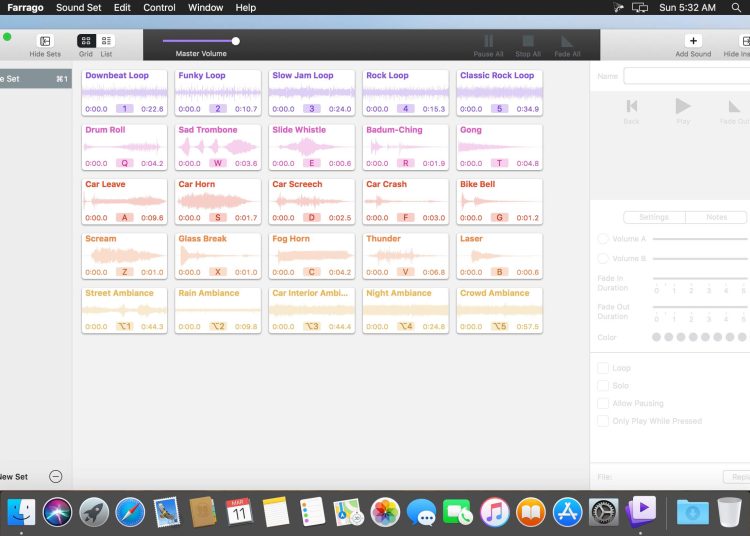Viewport: 750px width, 536px height.
Task: Click the Stop All icon
Action: click(x=529, y=41)
